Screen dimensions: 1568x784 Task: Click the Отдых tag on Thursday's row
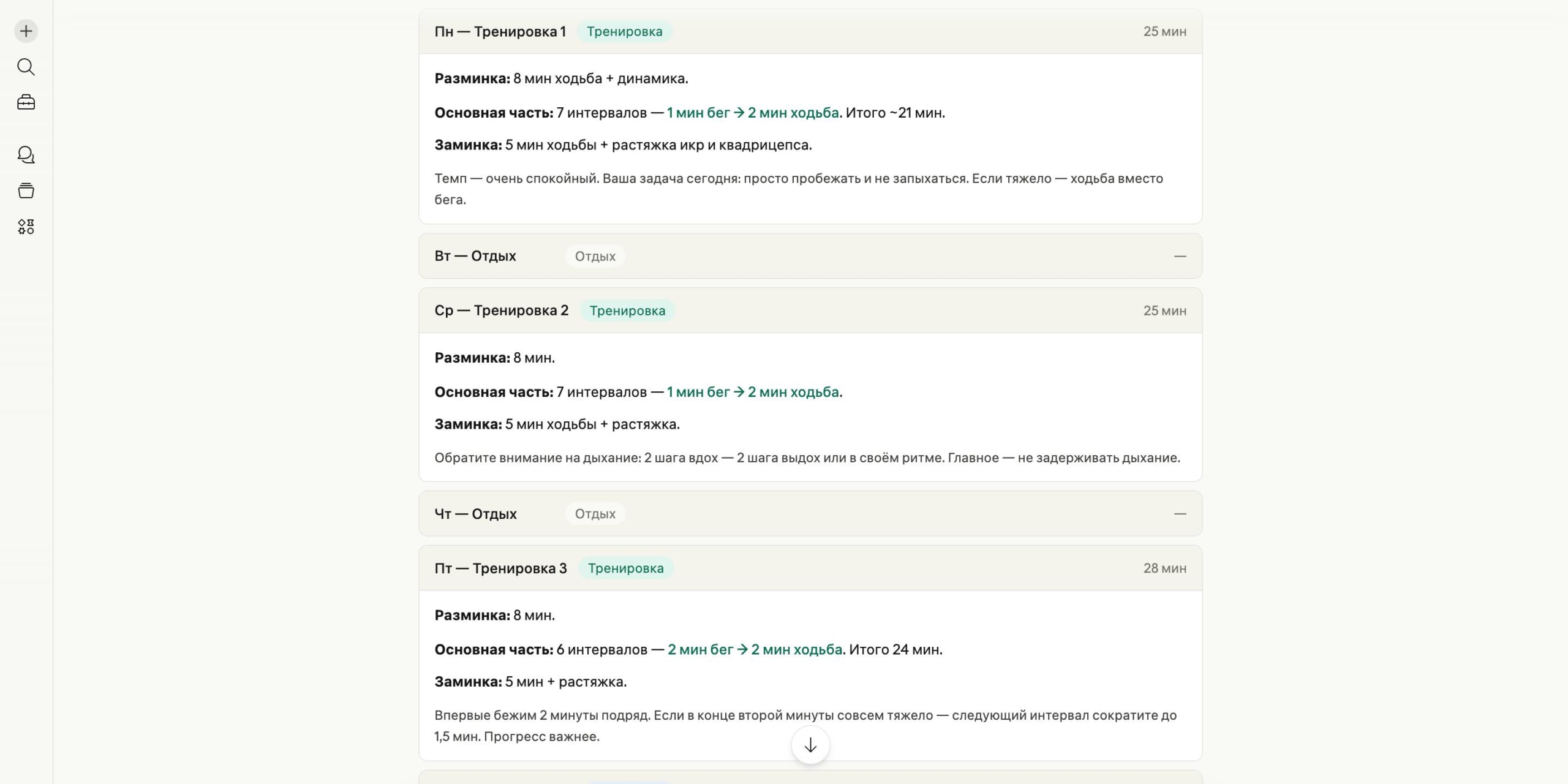(x=595, y=514)
